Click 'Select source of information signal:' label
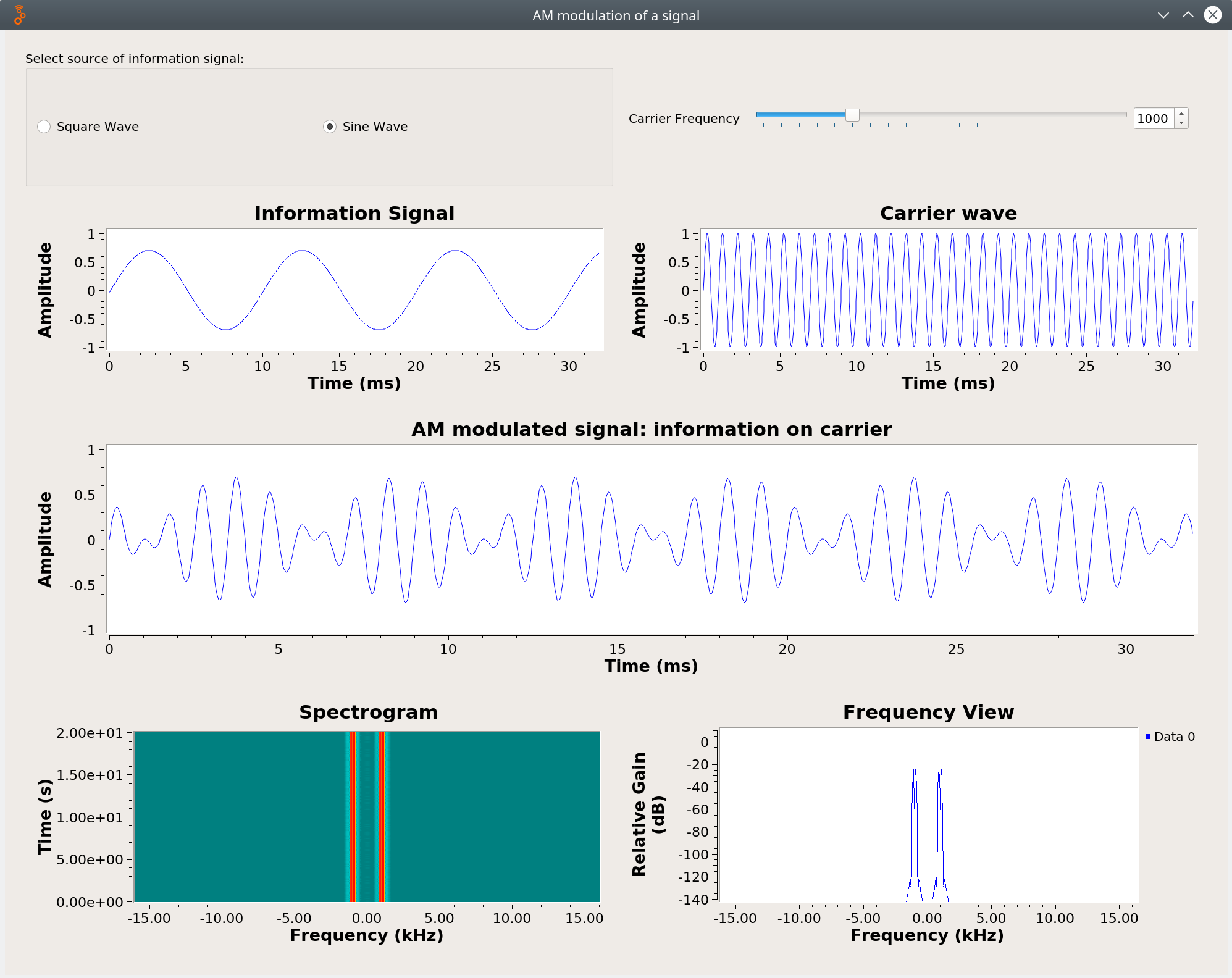This screenshot has height=978, width=1232. click(135, 59)
